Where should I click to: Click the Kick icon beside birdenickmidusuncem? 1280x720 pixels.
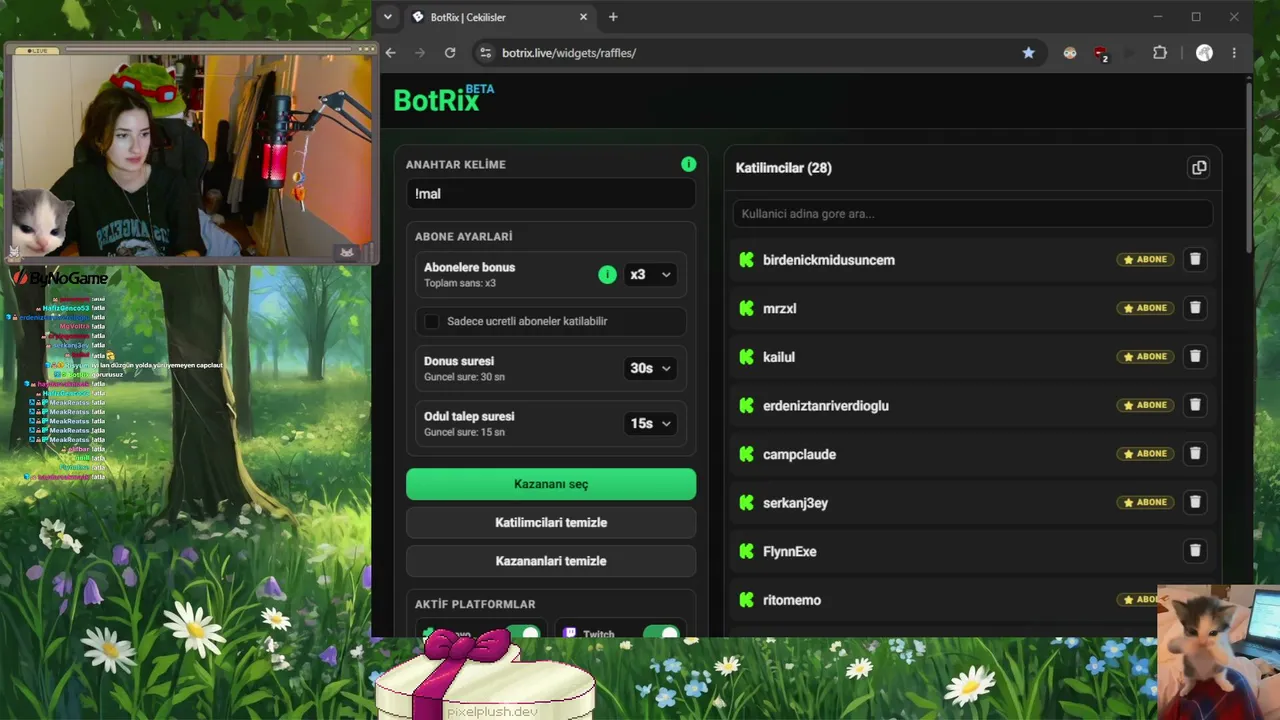pyautogui.click(x=746, y=260)
